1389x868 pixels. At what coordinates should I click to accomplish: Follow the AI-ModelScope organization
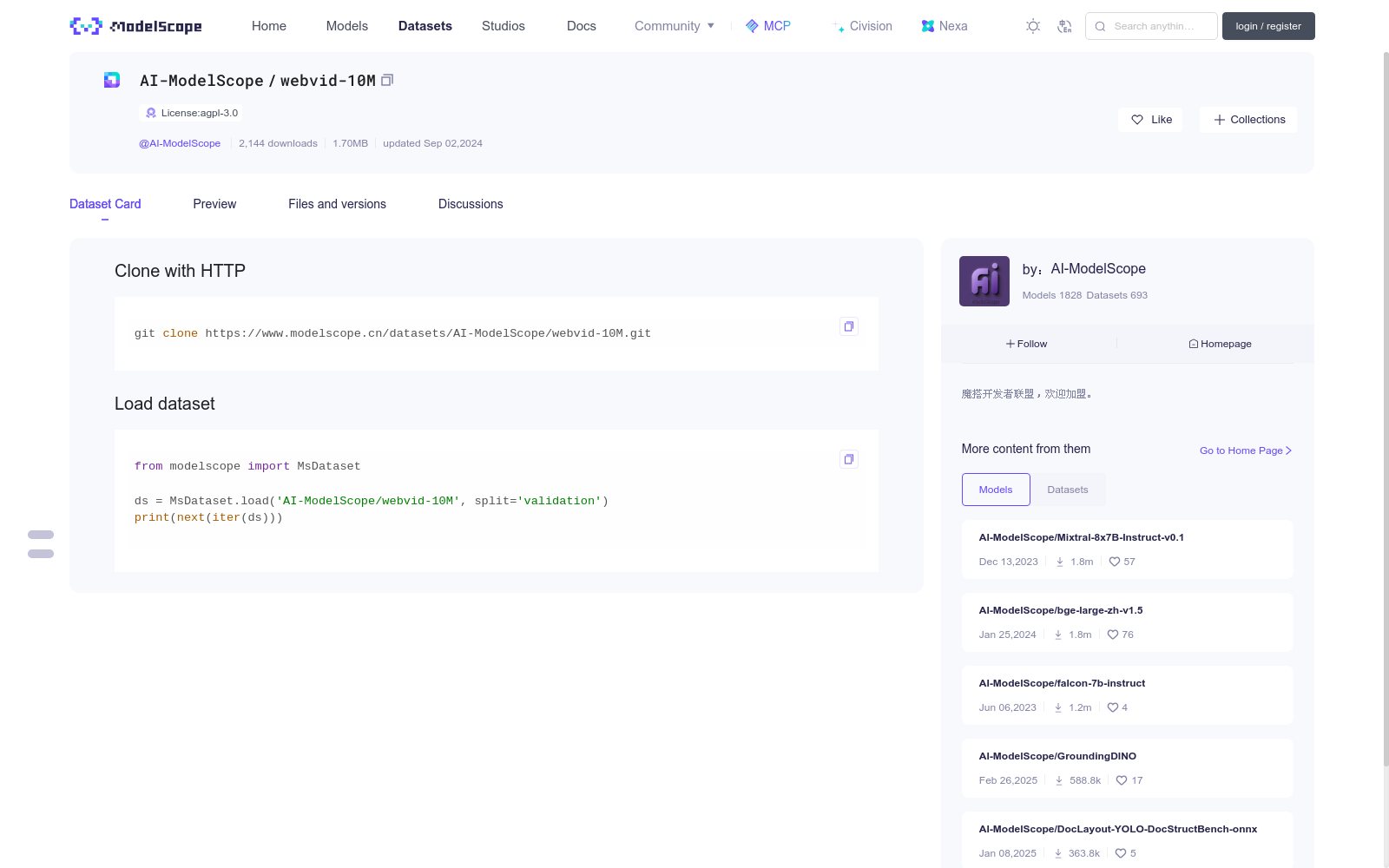1027,344
